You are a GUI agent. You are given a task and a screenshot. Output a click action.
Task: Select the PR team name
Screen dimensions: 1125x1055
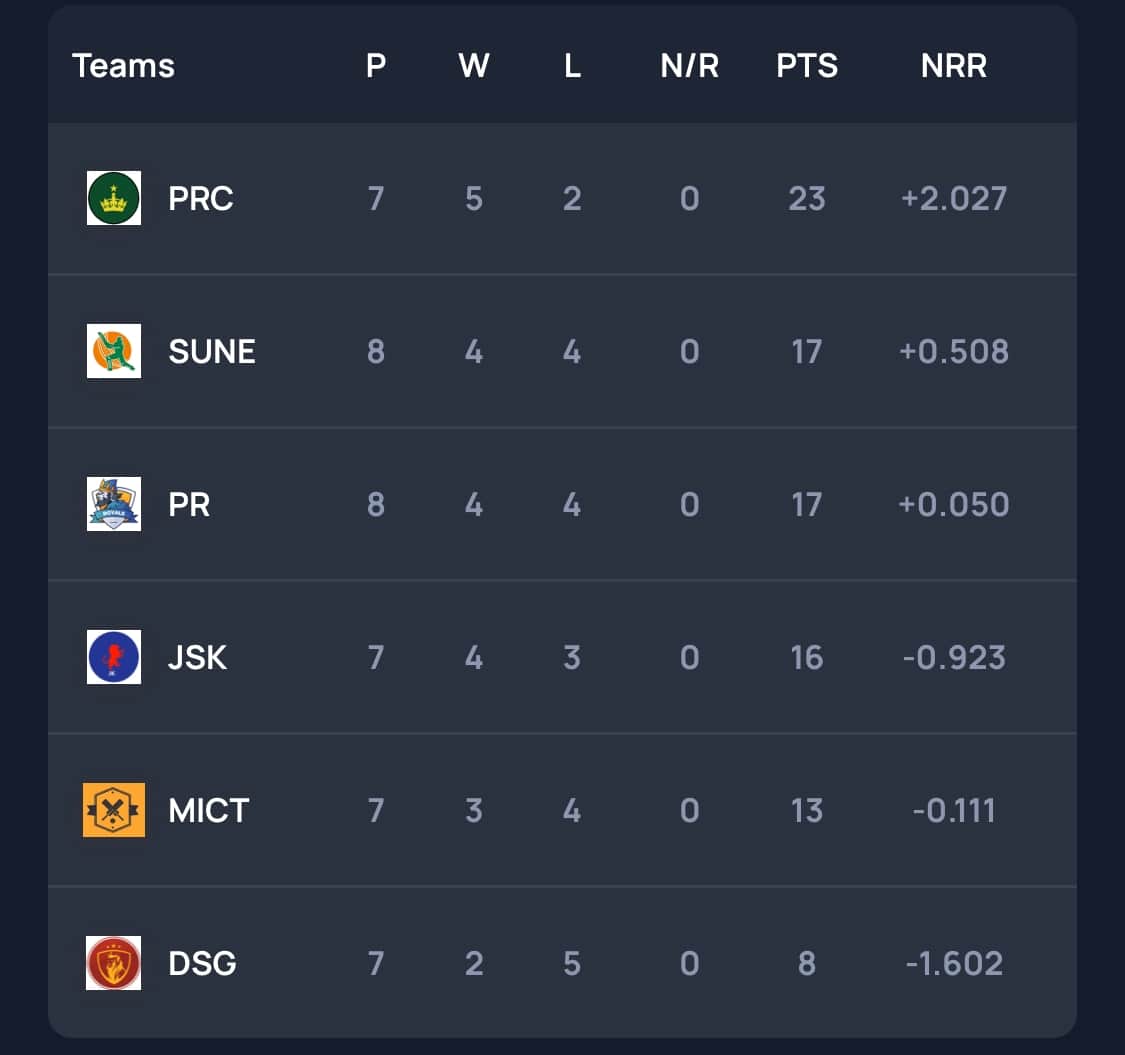190,504
